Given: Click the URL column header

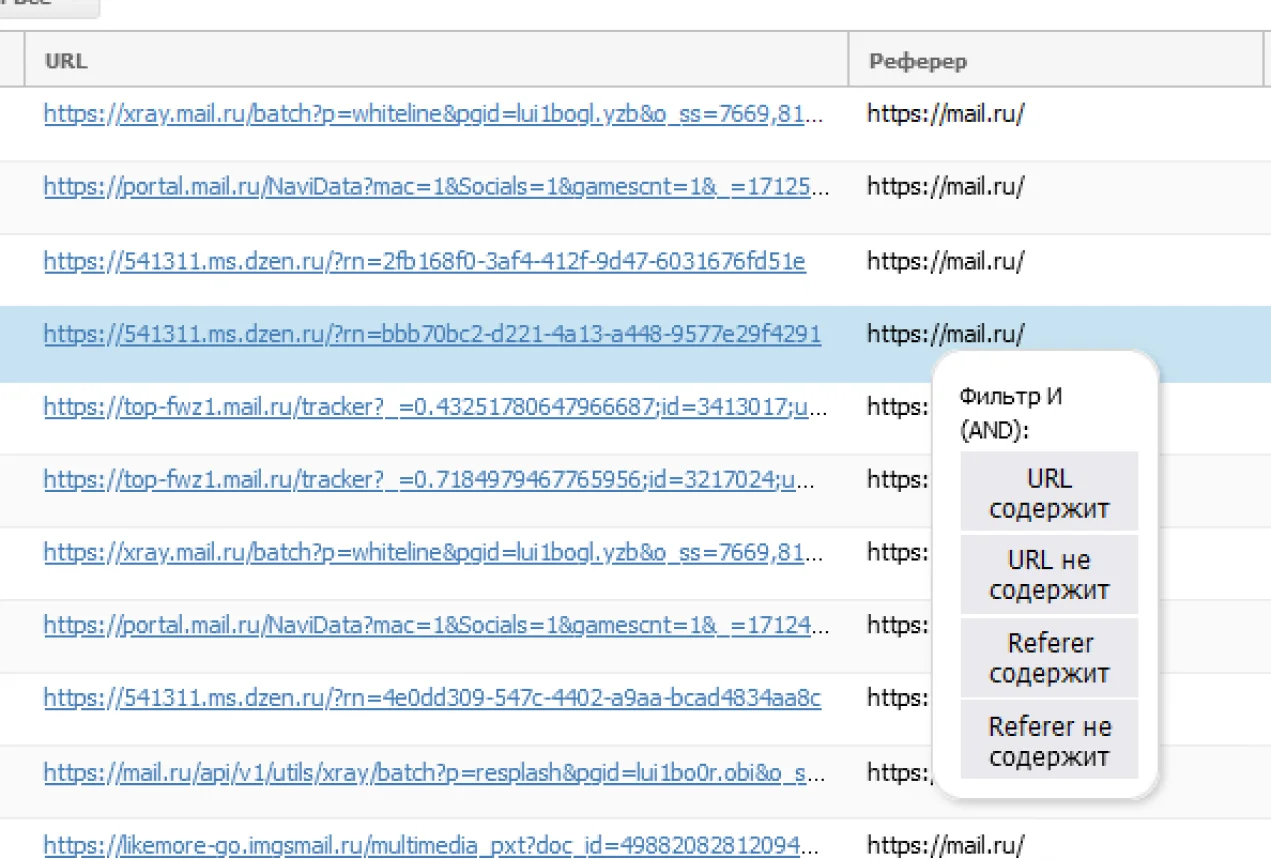Looking at the screenshot, I should click(436, 61).
